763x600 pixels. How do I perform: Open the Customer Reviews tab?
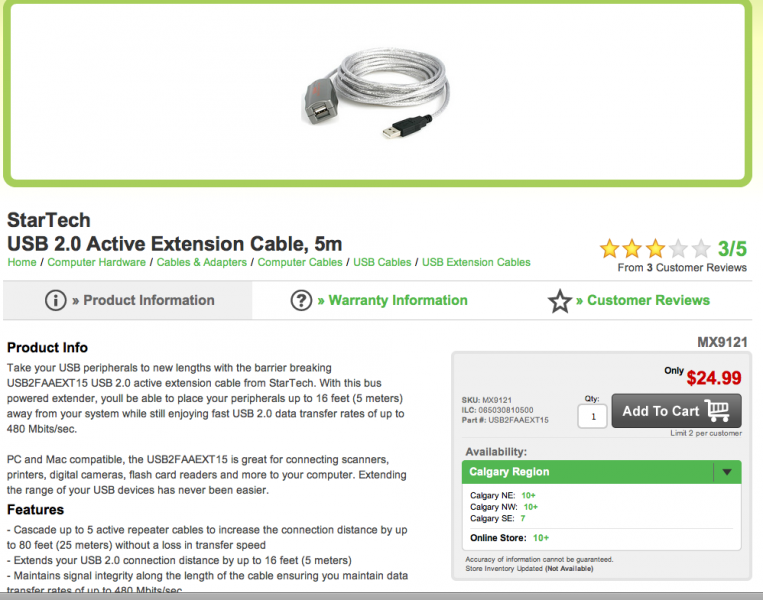[629, 300]
